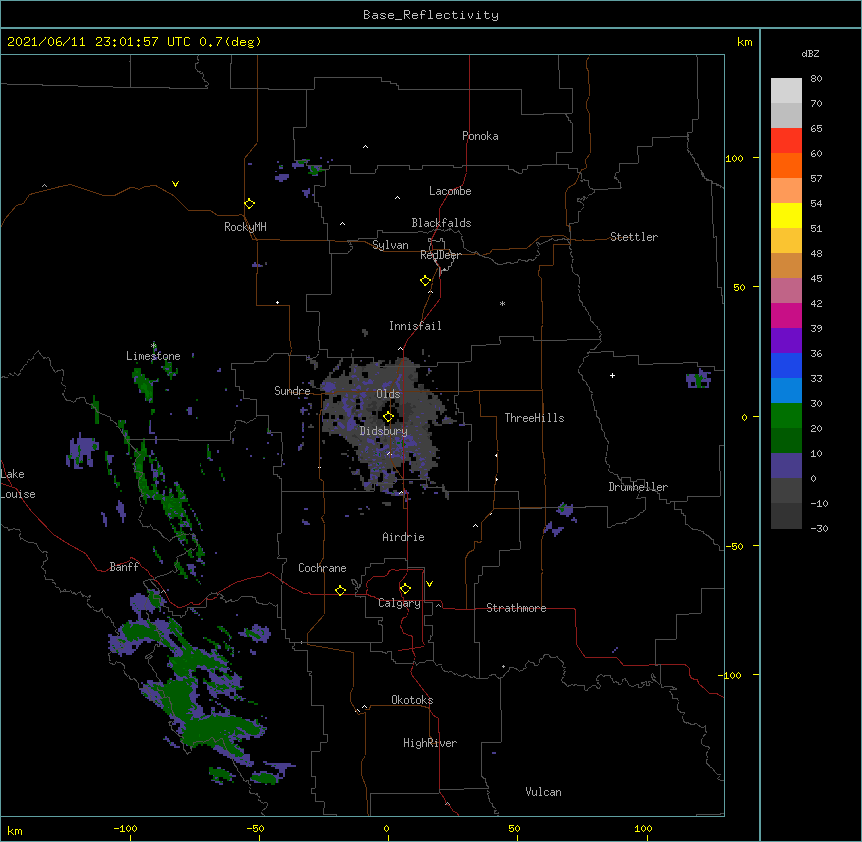Click the RedDeer city label

(440, 255)
